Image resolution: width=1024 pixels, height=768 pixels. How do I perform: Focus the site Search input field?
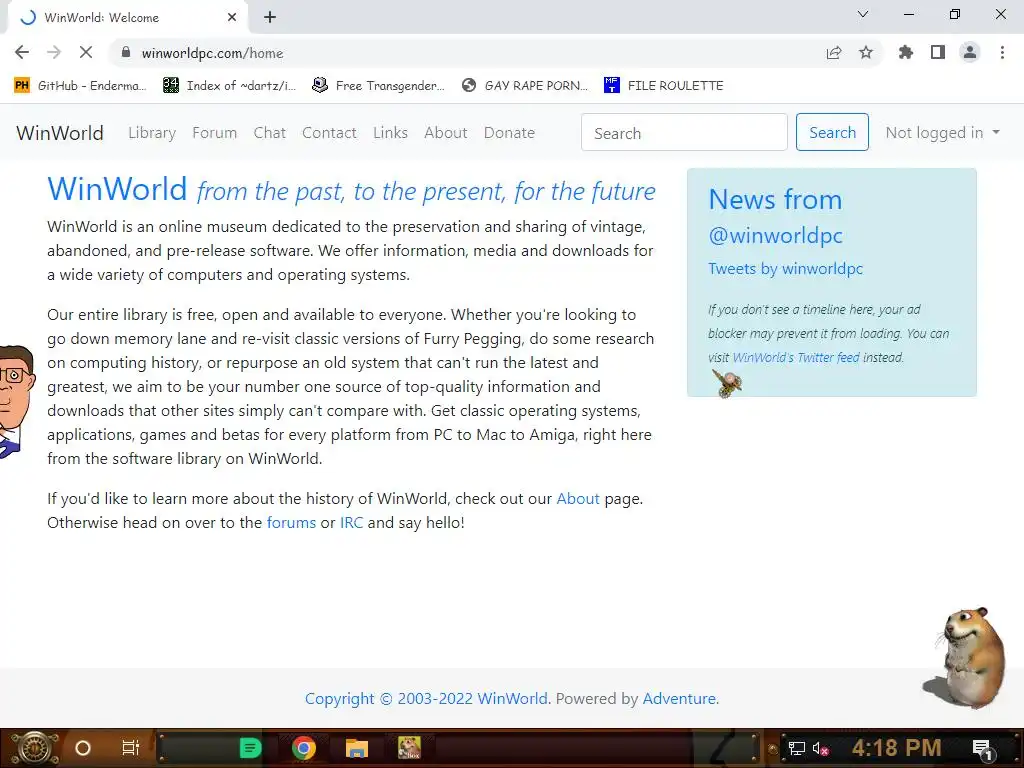(x=684, y=133)
